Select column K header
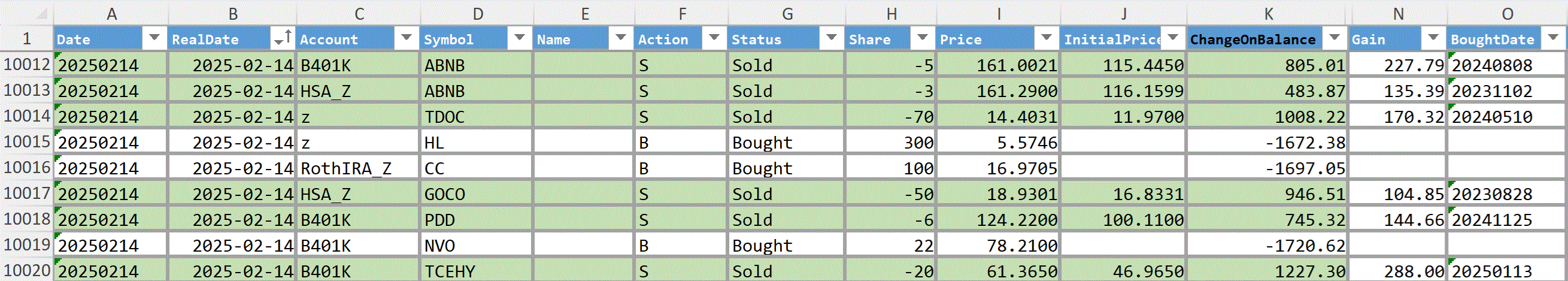 coord(1267,13)
